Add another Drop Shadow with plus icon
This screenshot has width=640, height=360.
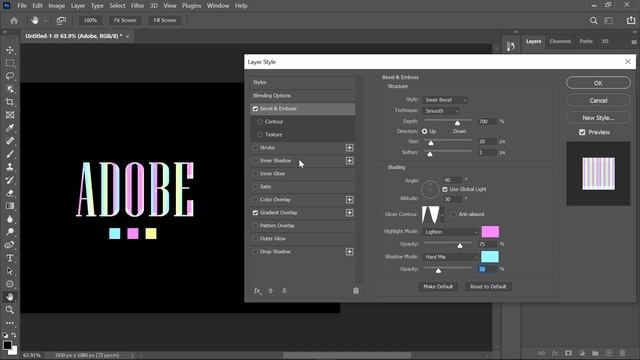(x=349, y=252)
